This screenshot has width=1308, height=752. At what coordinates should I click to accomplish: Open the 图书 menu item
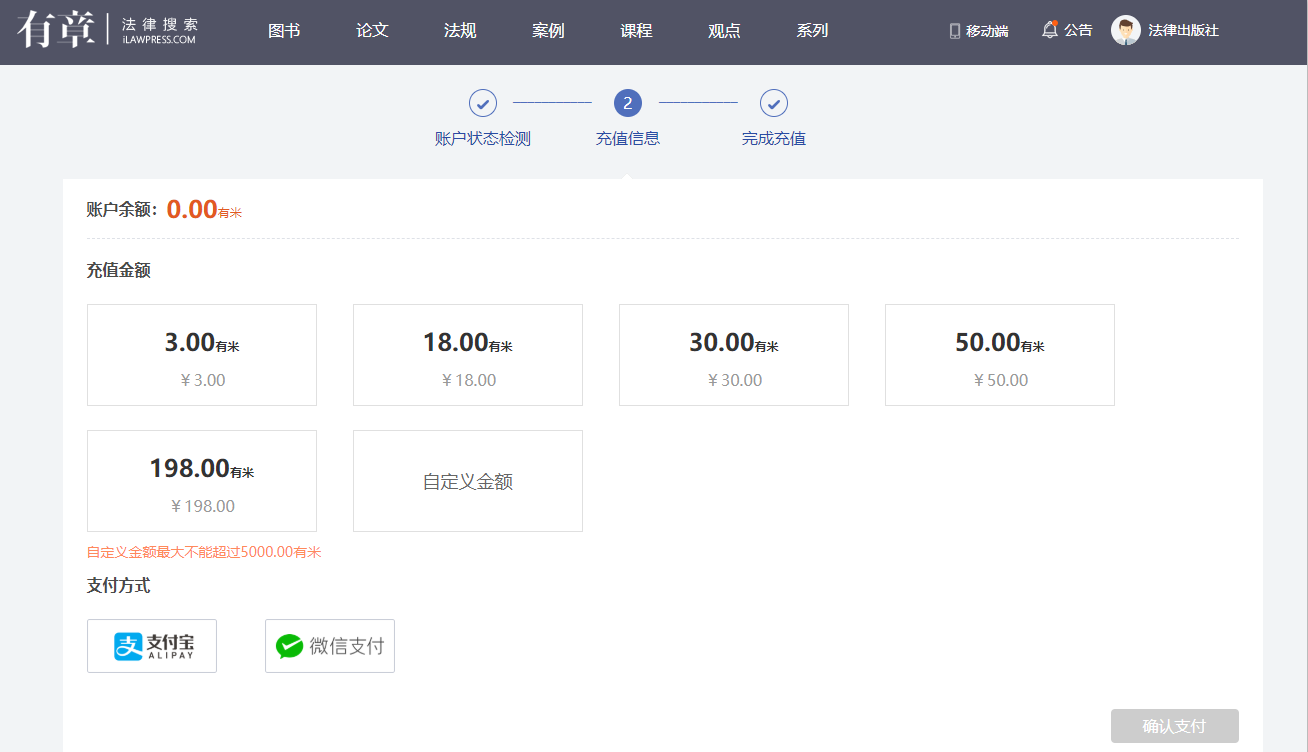(284, 31)
